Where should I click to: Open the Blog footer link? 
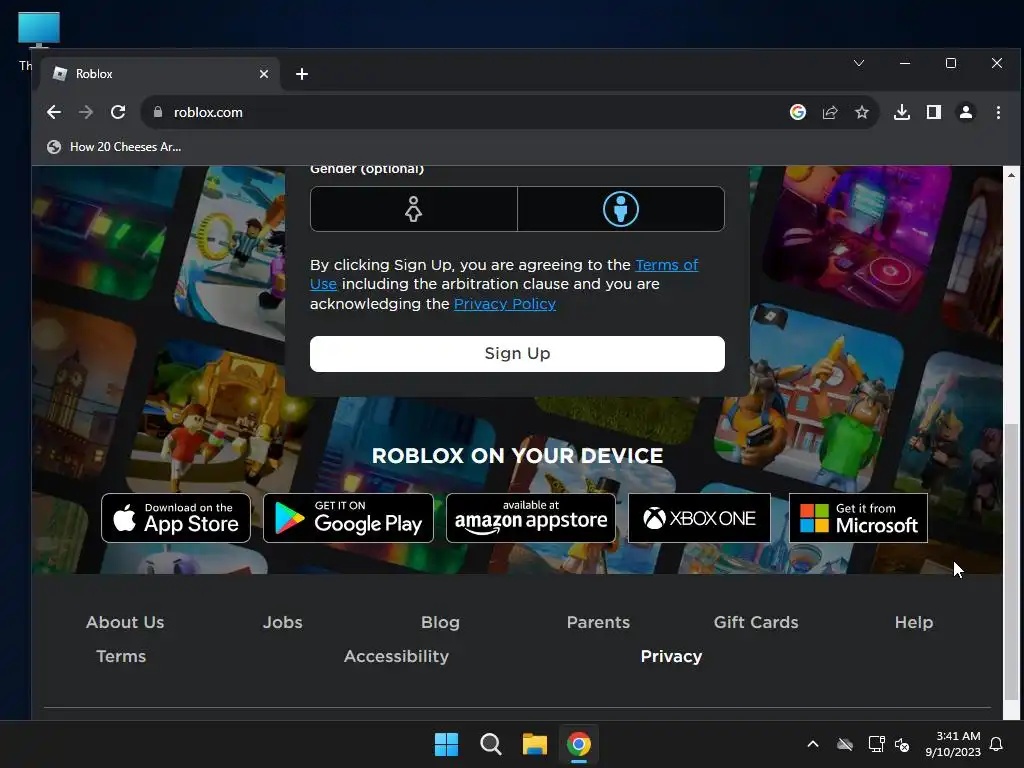coord(440,622)
